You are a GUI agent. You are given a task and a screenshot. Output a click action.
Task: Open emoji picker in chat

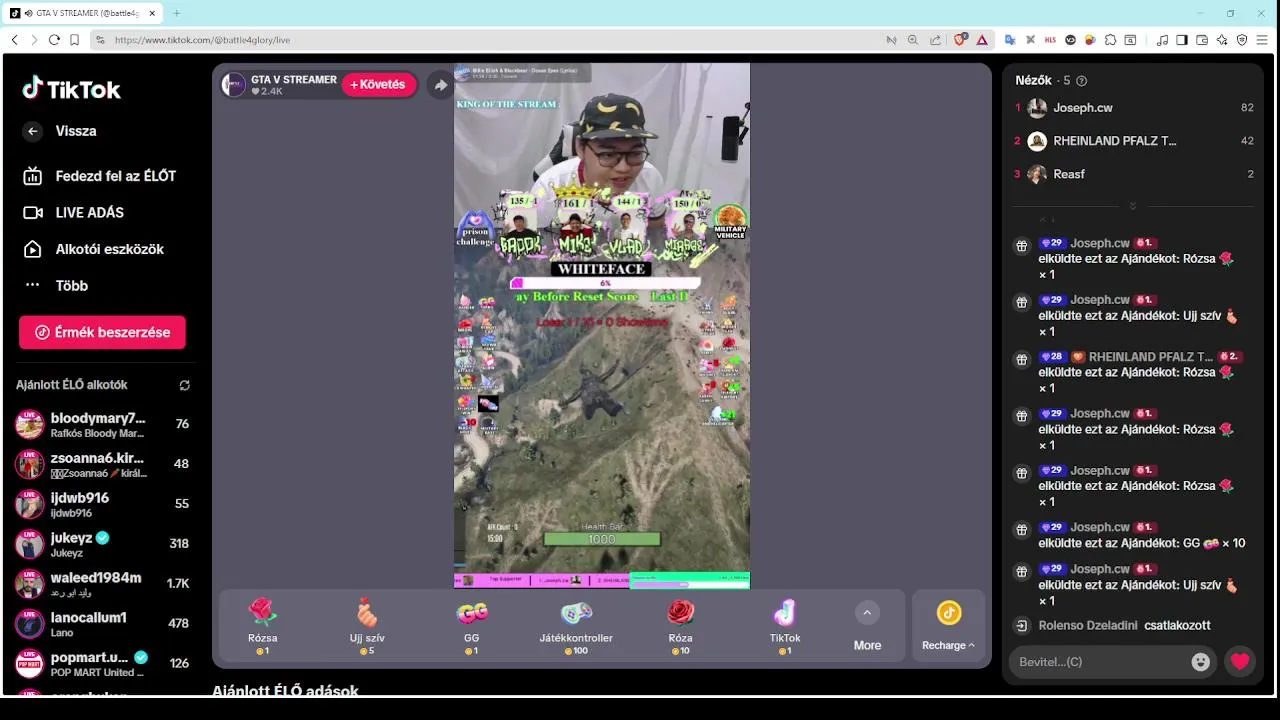tap(1201, 662)
